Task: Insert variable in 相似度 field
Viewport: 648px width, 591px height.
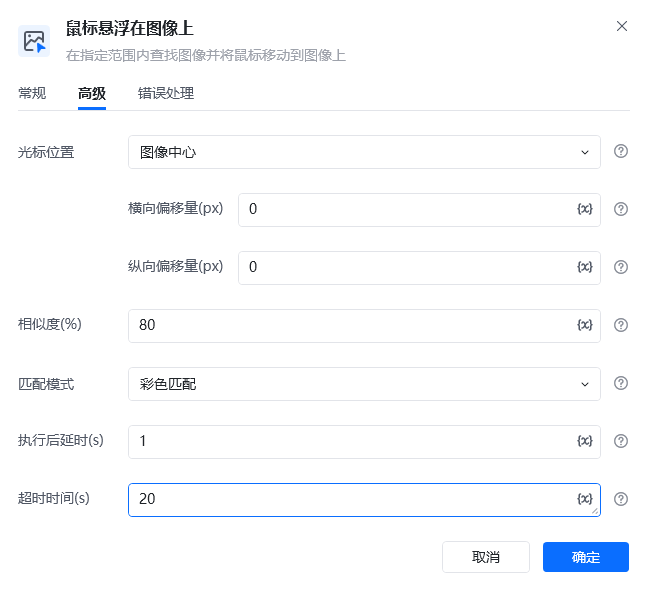Action: point(584,325)
